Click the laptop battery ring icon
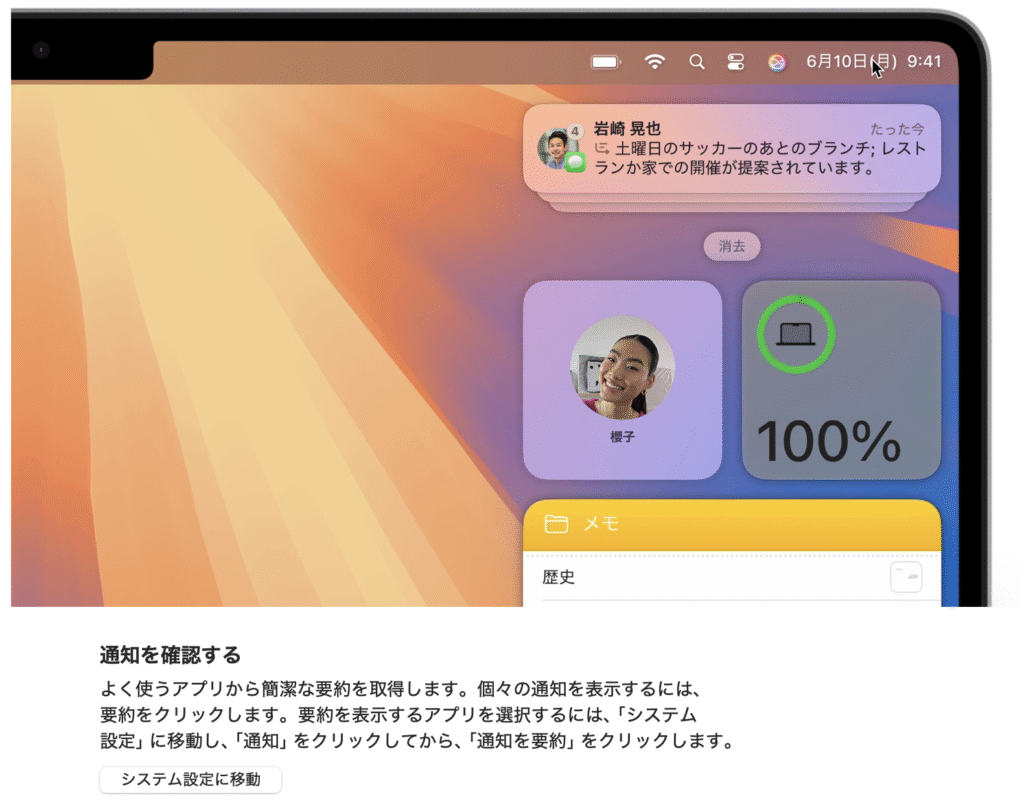Viewport: 1024px width, 804px height. [795, 334]
